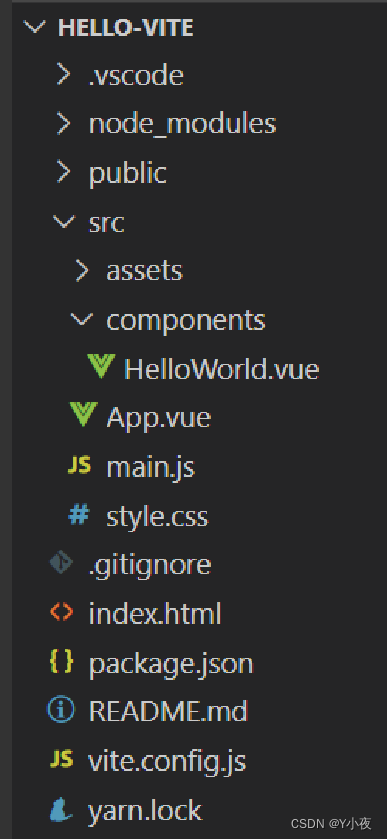388x840 pixels.
Task: Expand the node_modules folder chevron
Action: [x=63, y=124]
